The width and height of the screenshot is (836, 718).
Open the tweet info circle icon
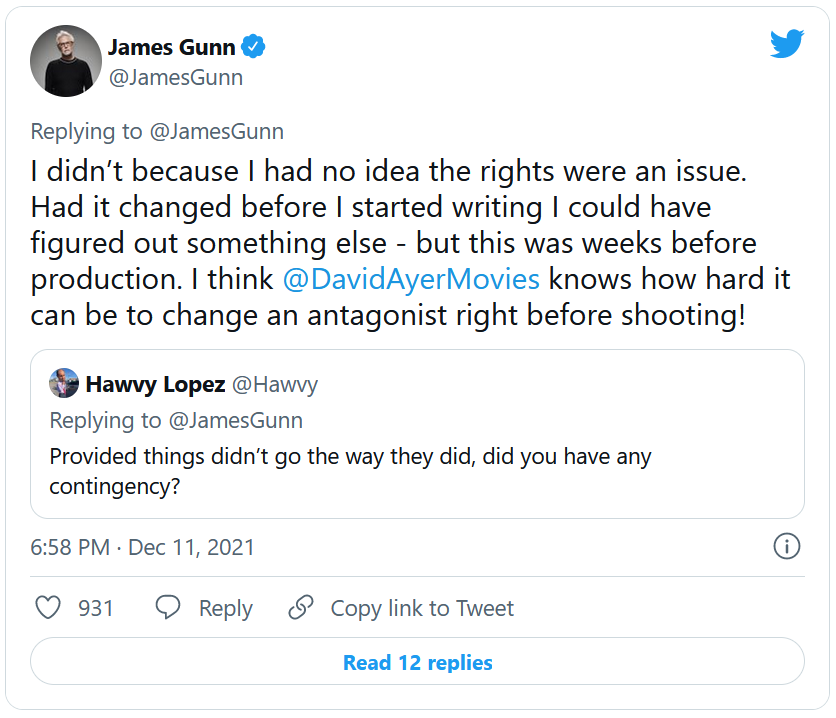(787, 546)
